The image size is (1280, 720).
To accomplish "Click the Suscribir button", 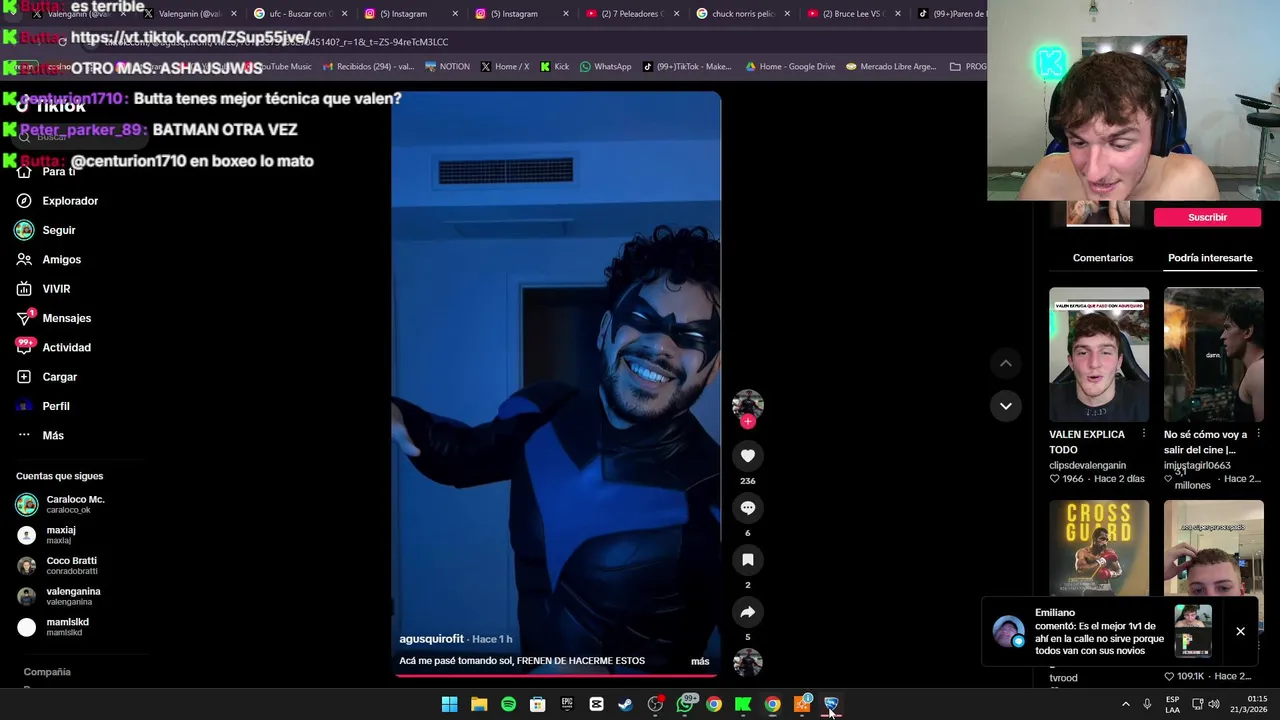I will (x=1207, y=217).
